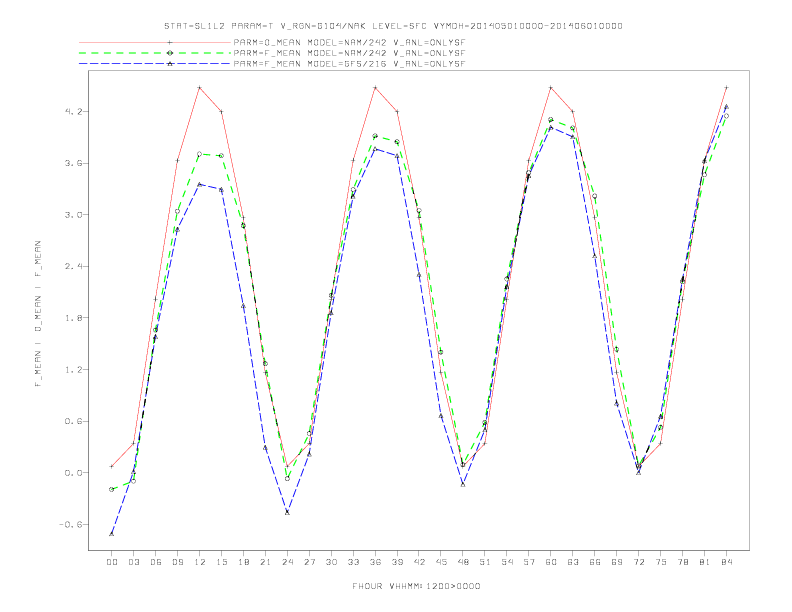This screenshot has height=612, width=792.
Task: Click the 72 forecast hour tick label
Action: point(639,562)
